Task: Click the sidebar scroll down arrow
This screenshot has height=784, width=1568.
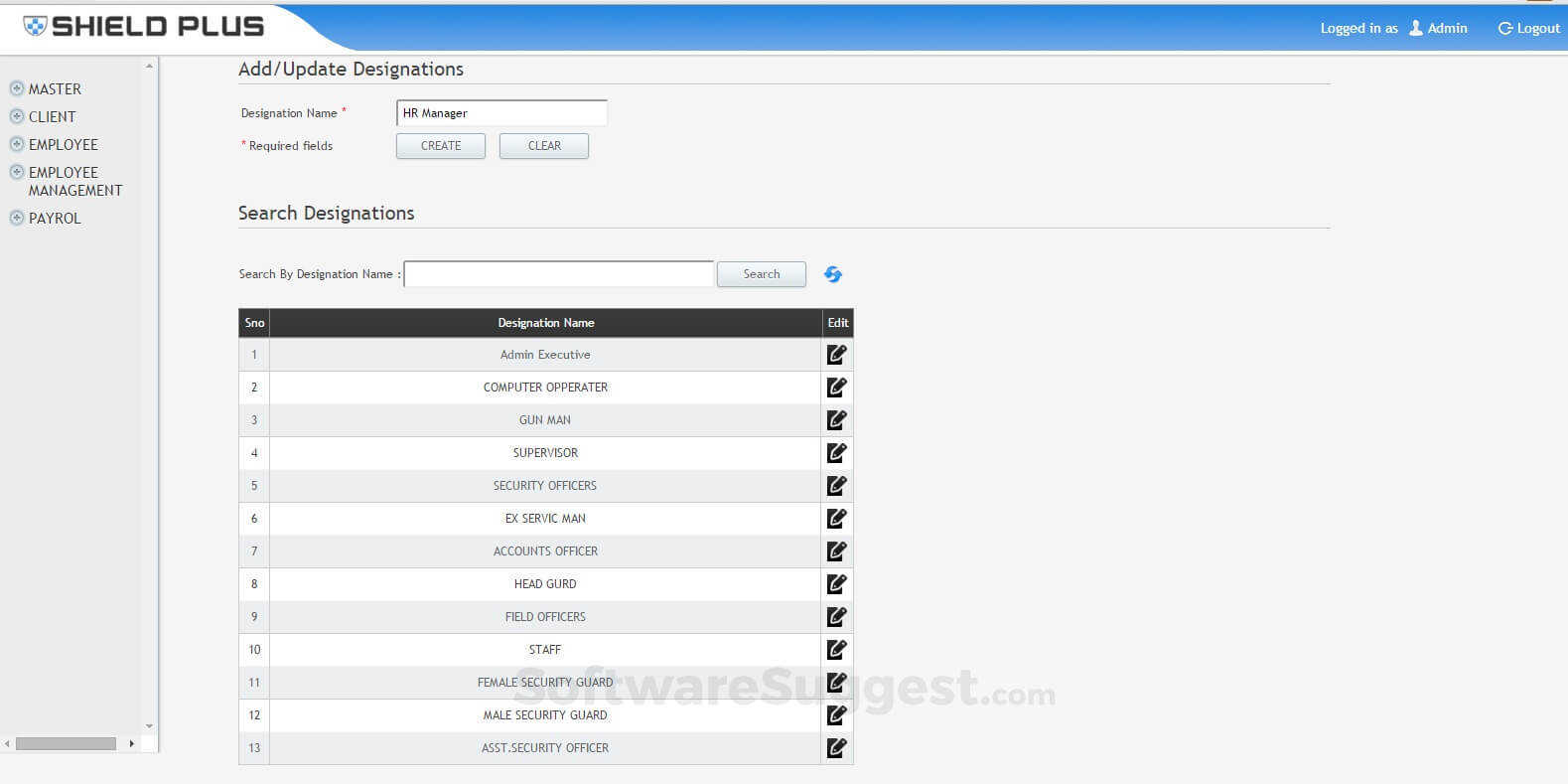Action: click(x=149, y=726)
